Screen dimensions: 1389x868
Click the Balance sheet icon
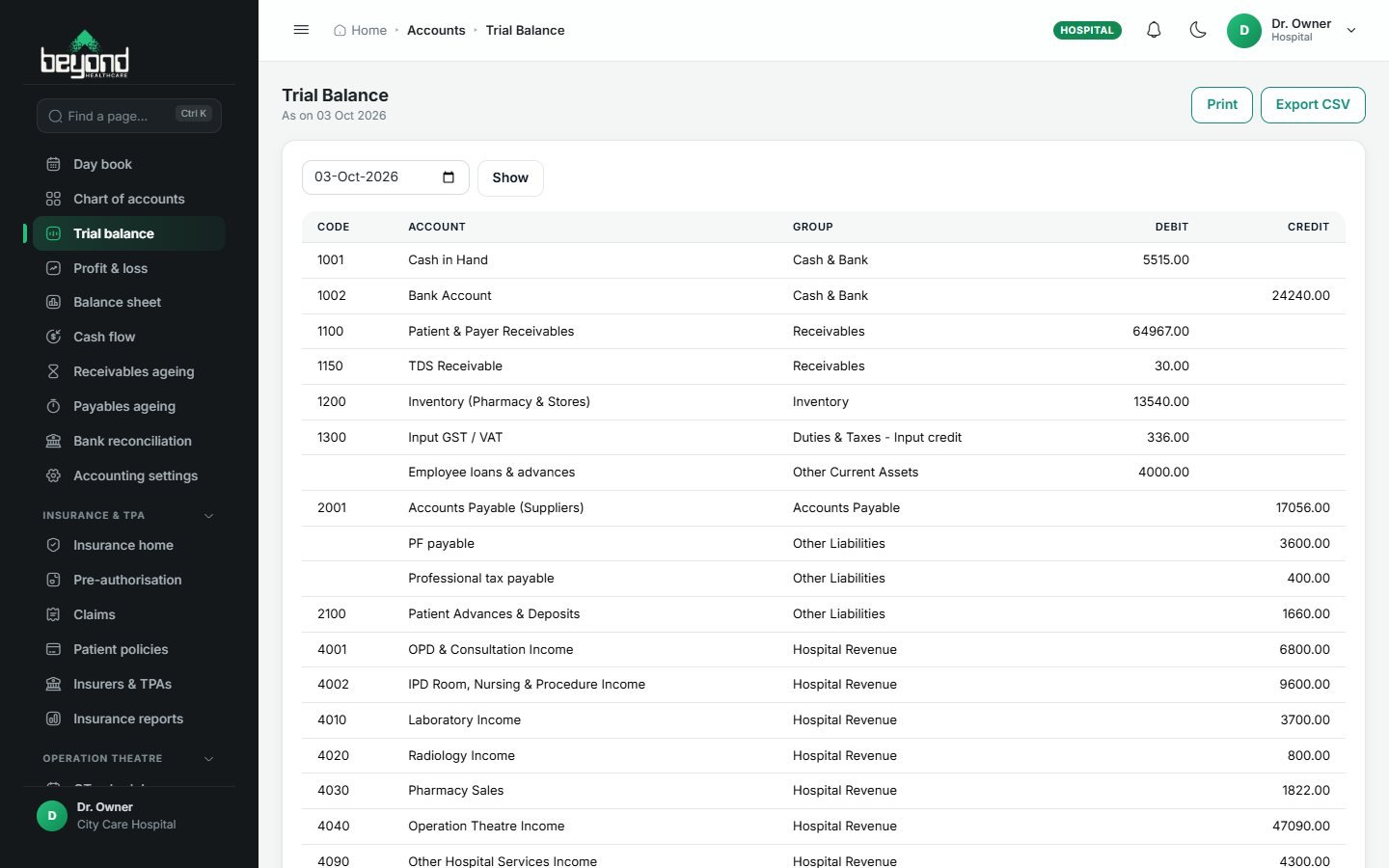(x=53, y=302)
